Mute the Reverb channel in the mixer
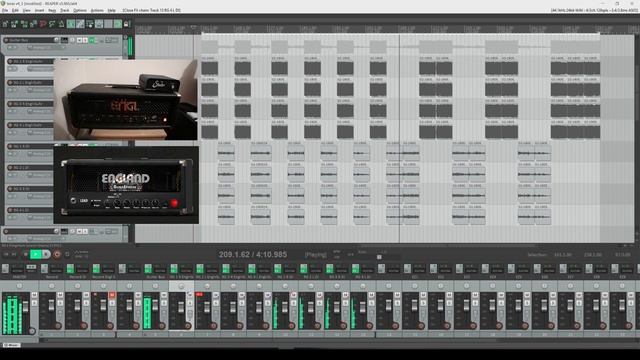This screenshot has width=640, height=360. click(x=60, y=295)
